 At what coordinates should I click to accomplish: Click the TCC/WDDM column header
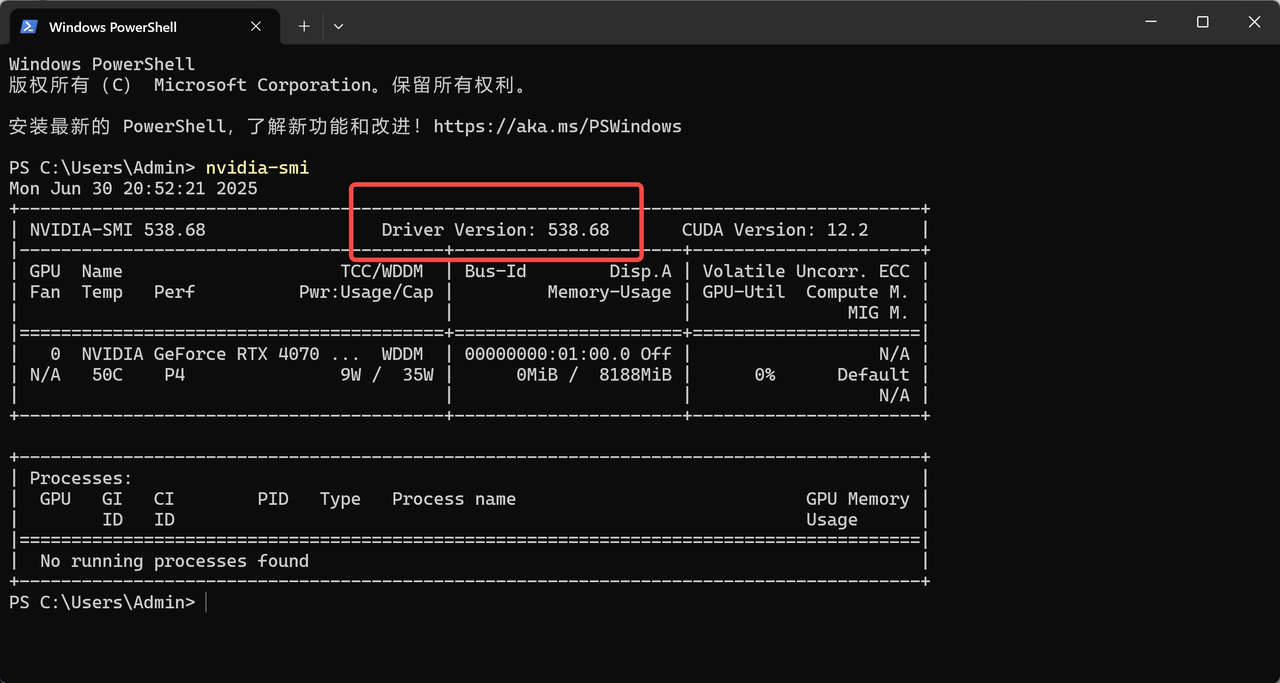click(x=382, y=271)
